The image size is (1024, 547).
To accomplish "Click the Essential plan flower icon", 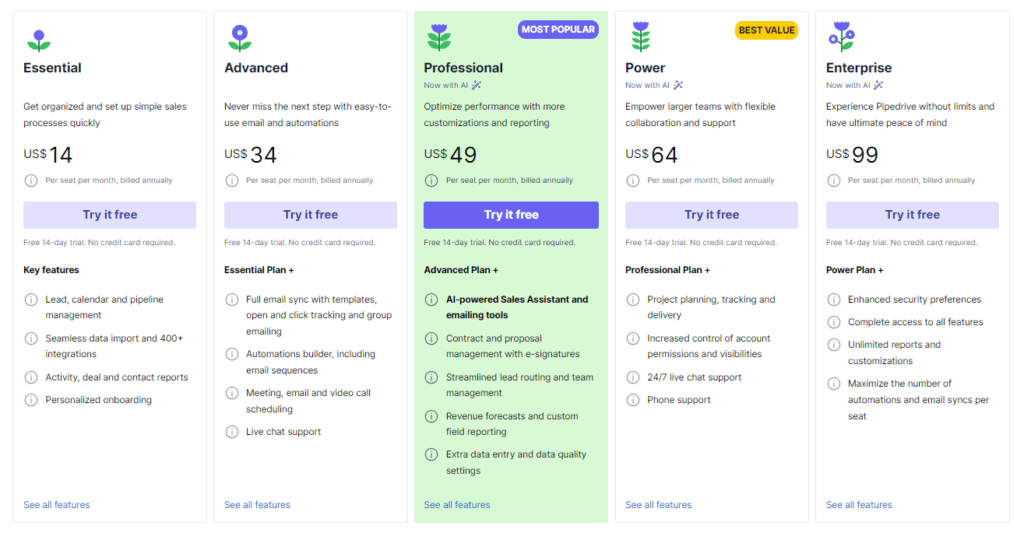I will (39, 40).
